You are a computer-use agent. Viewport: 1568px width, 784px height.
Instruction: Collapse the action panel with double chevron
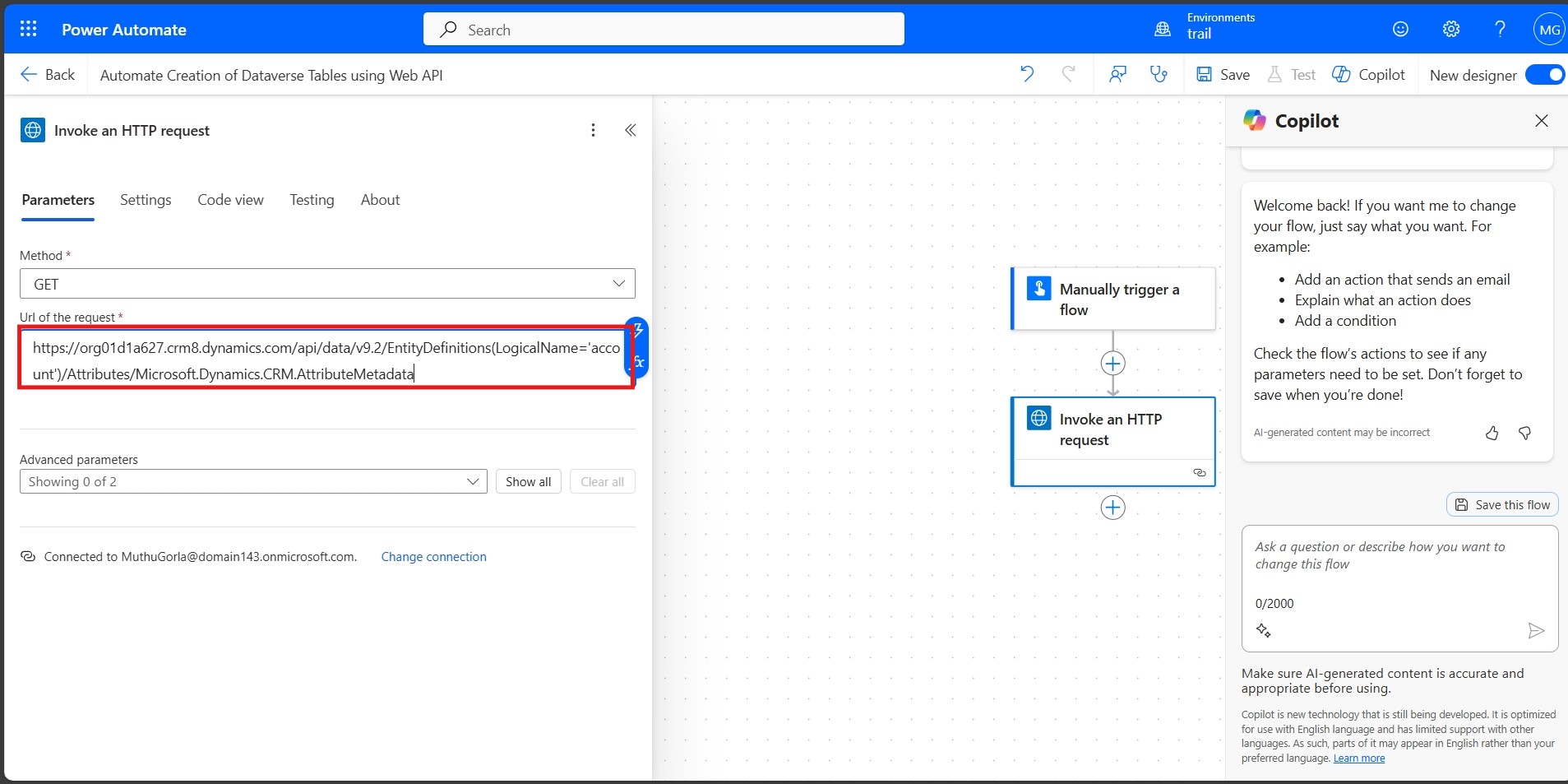[630, 130]
